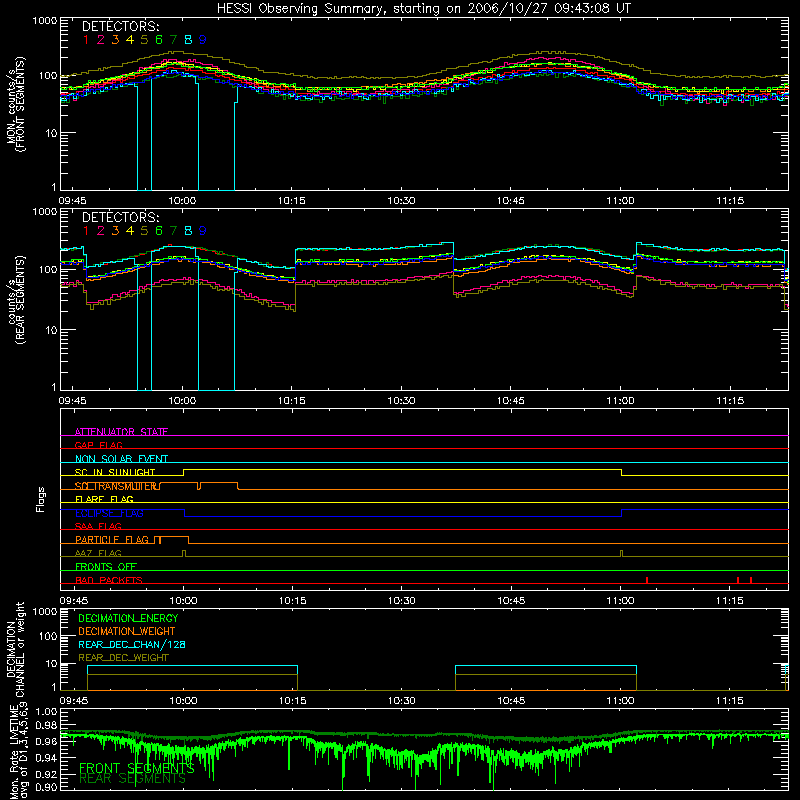Click the DECIMATION_WEIGHT legend entry
Image resolution: width=800 pixels, height=800 pixels.
(127, 631)
